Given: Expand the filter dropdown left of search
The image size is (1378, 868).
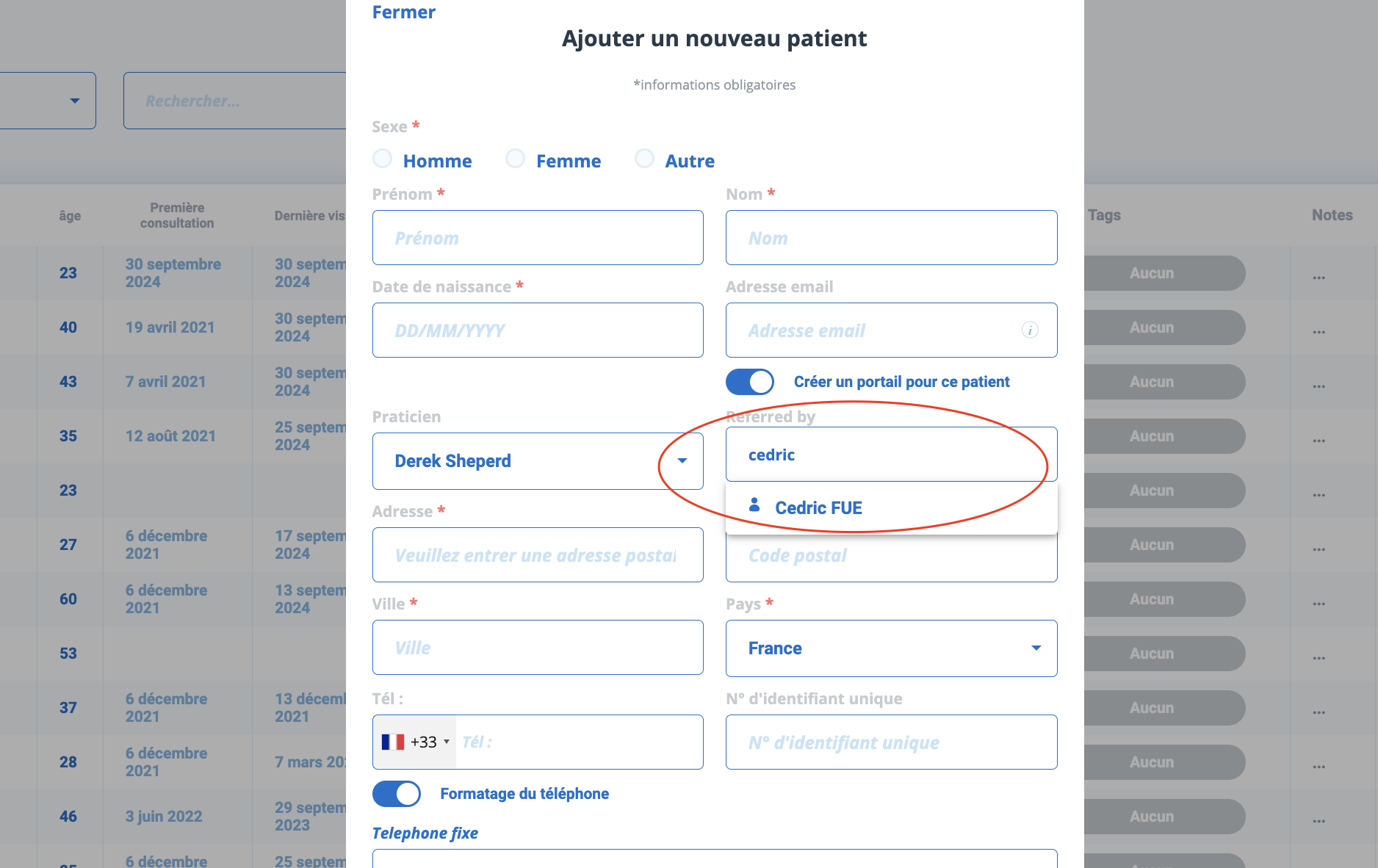Looking at the screenshot, I should tap(48, 101).
